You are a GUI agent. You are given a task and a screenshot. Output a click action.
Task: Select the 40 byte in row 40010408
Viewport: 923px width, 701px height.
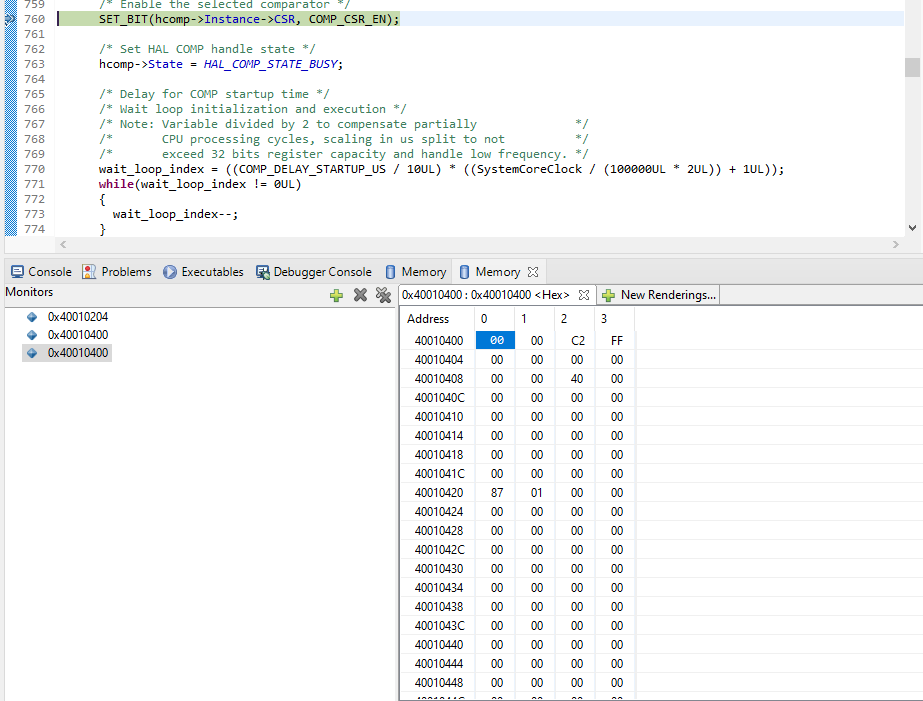[577, 379]
